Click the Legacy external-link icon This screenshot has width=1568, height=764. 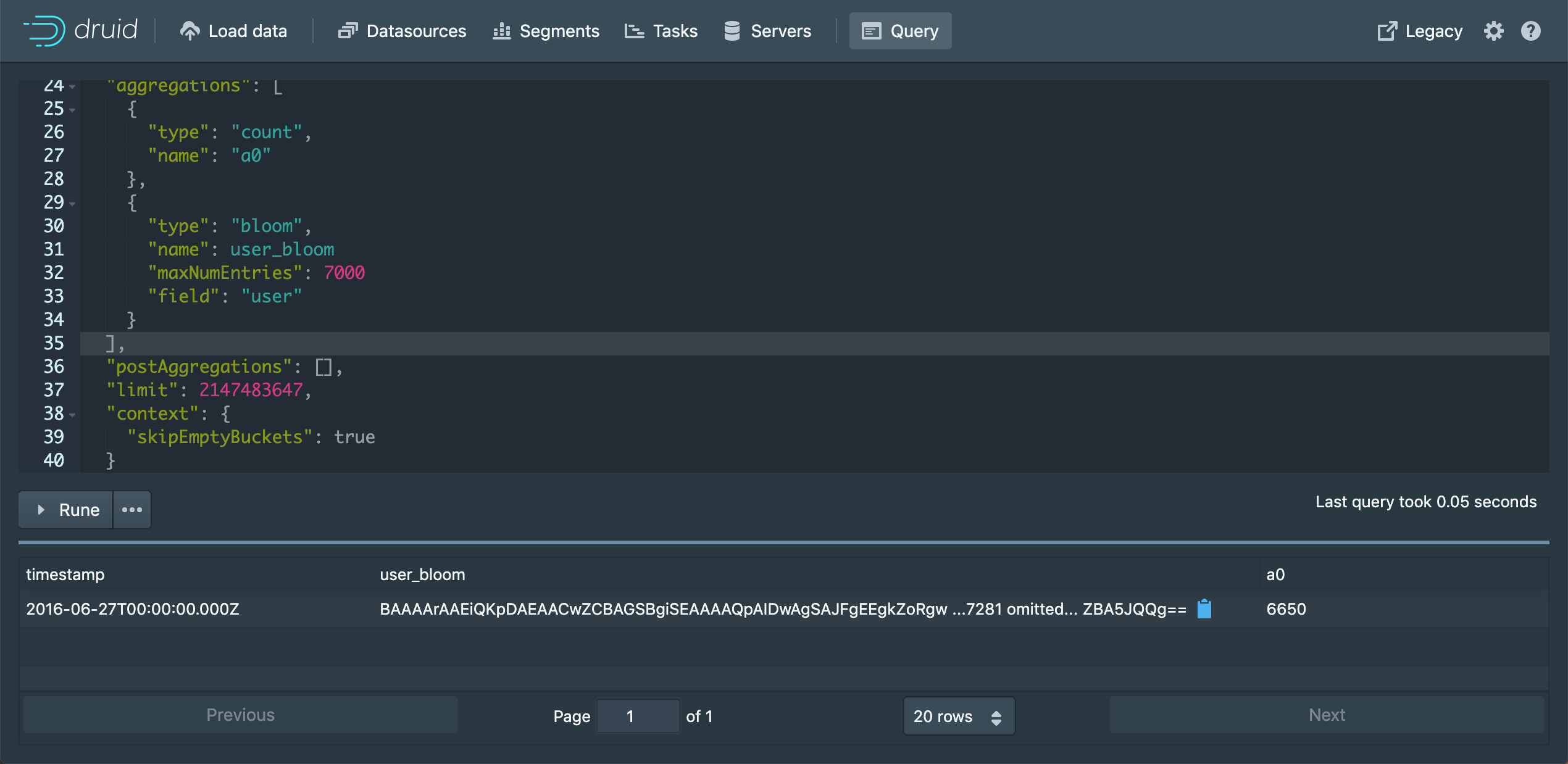1387,31
